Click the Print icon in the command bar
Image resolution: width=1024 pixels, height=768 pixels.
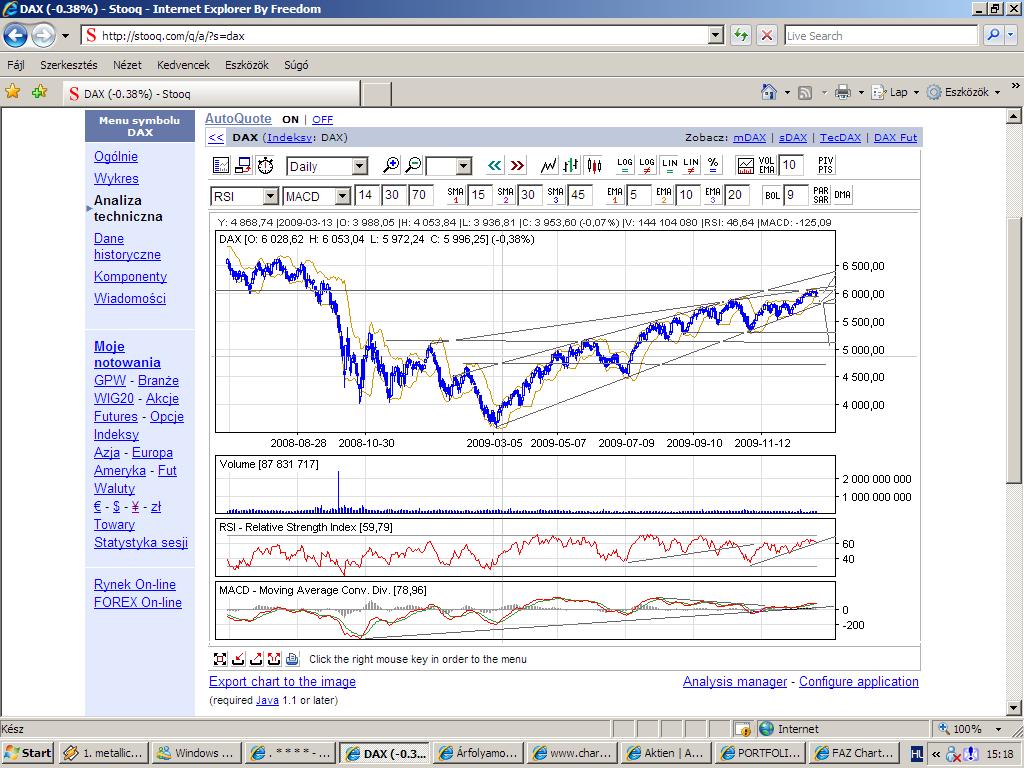coord(843,92)
